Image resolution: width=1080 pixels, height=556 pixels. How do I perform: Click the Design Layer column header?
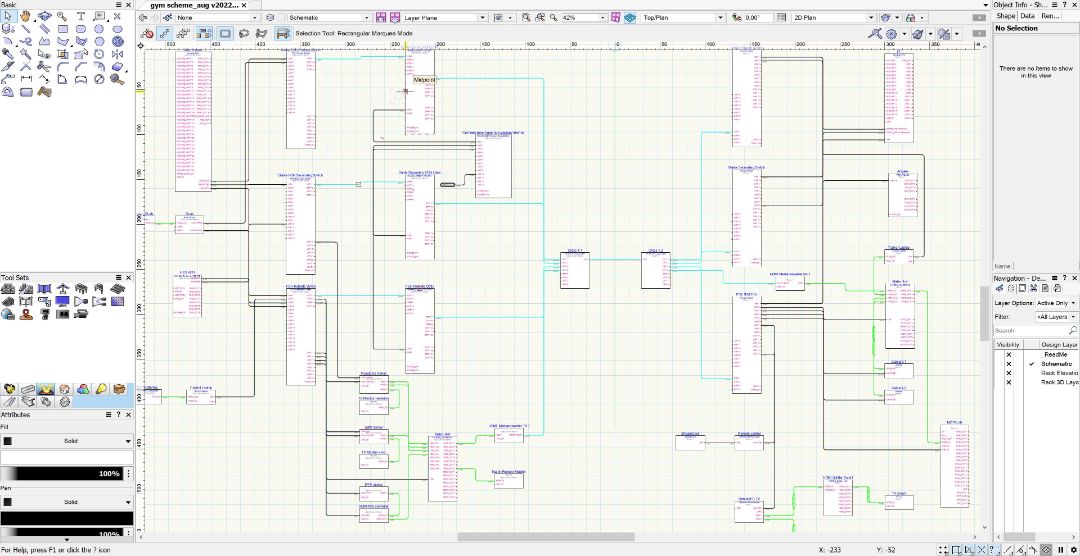[x=1058, y=344]
